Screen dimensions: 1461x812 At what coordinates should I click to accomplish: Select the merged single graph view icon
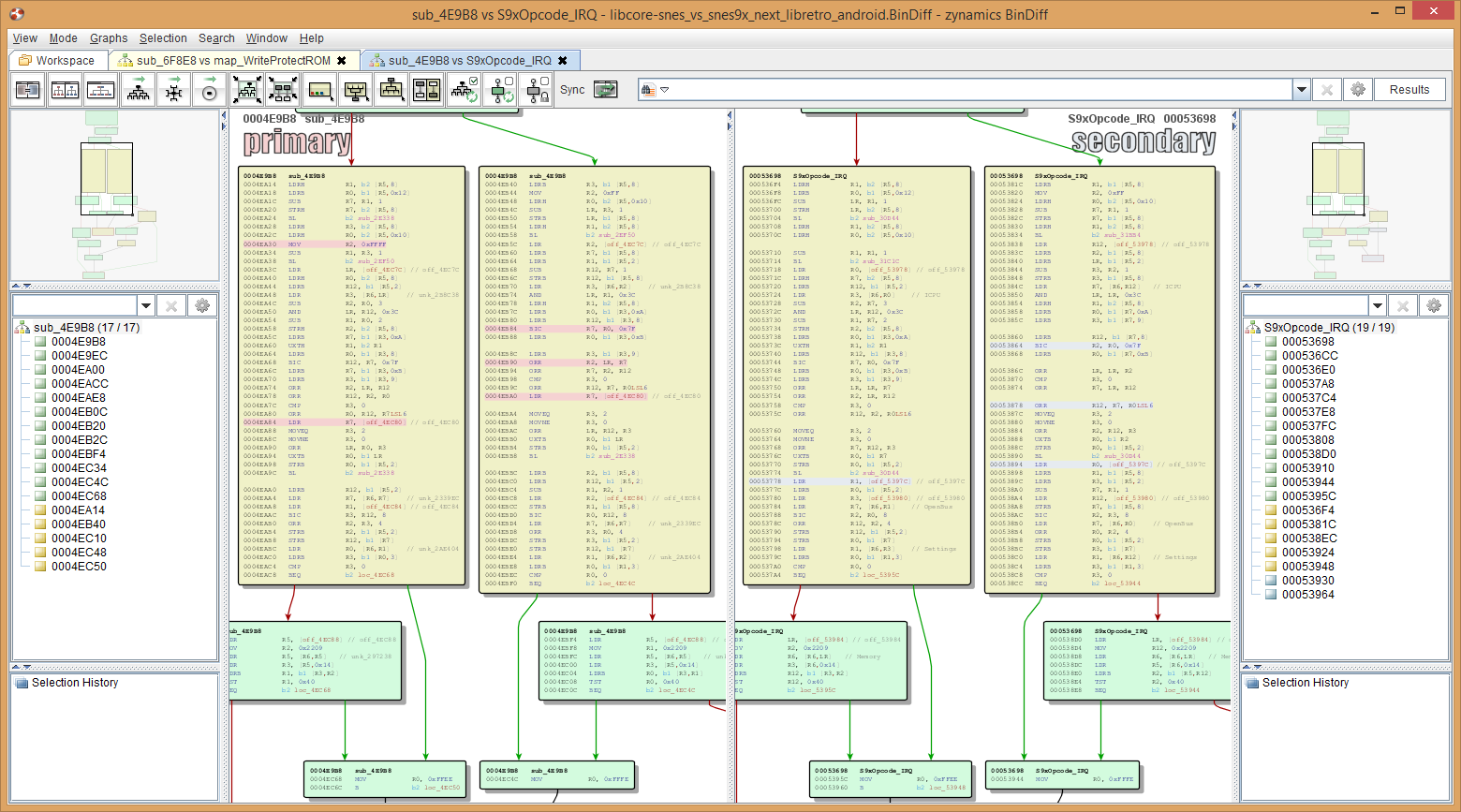click(101, 90)
